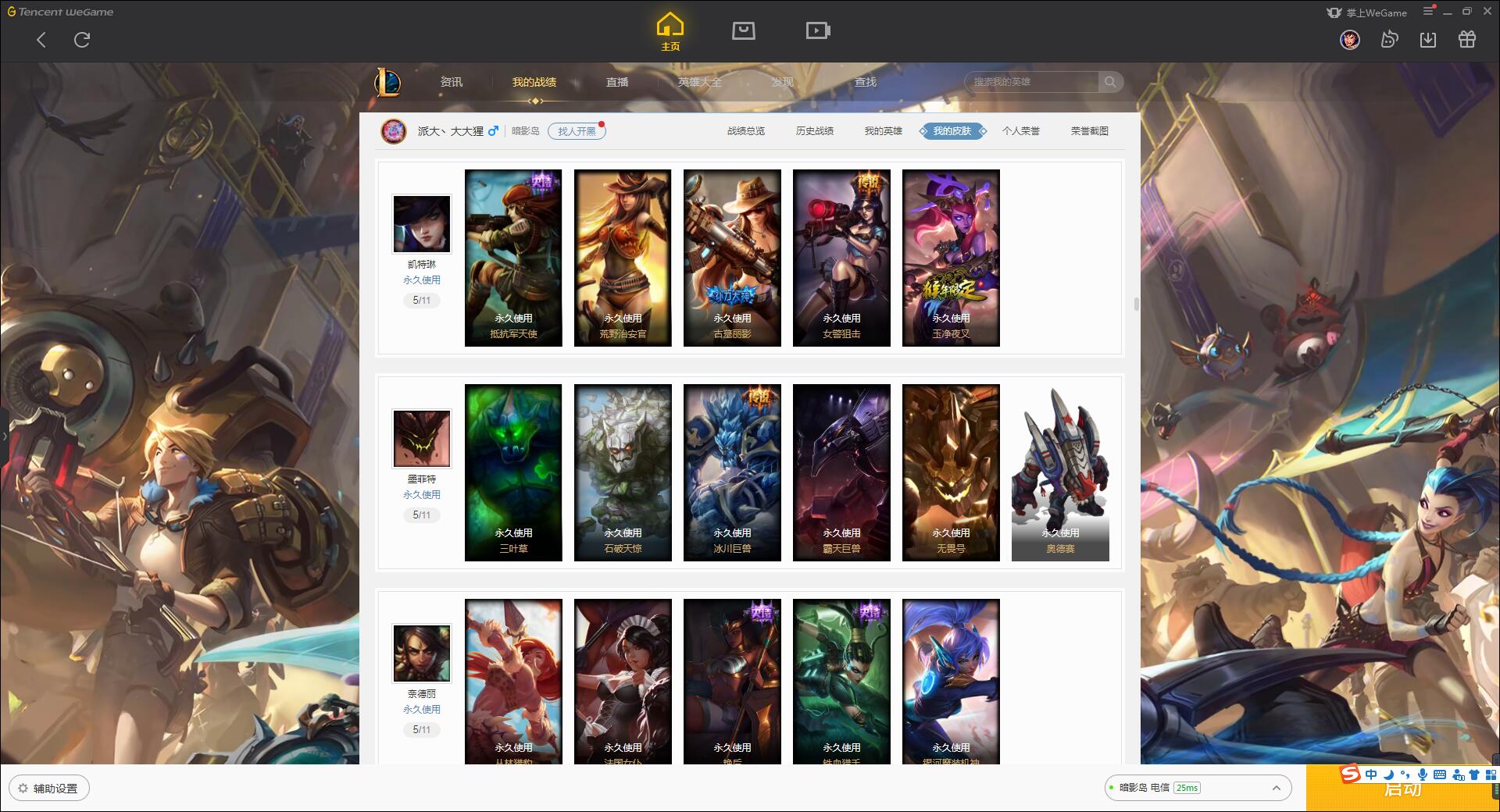Viewport: 1500px width, 812px height.
Task: Click the magnifier search button
Action: [x=1110, y=82]
